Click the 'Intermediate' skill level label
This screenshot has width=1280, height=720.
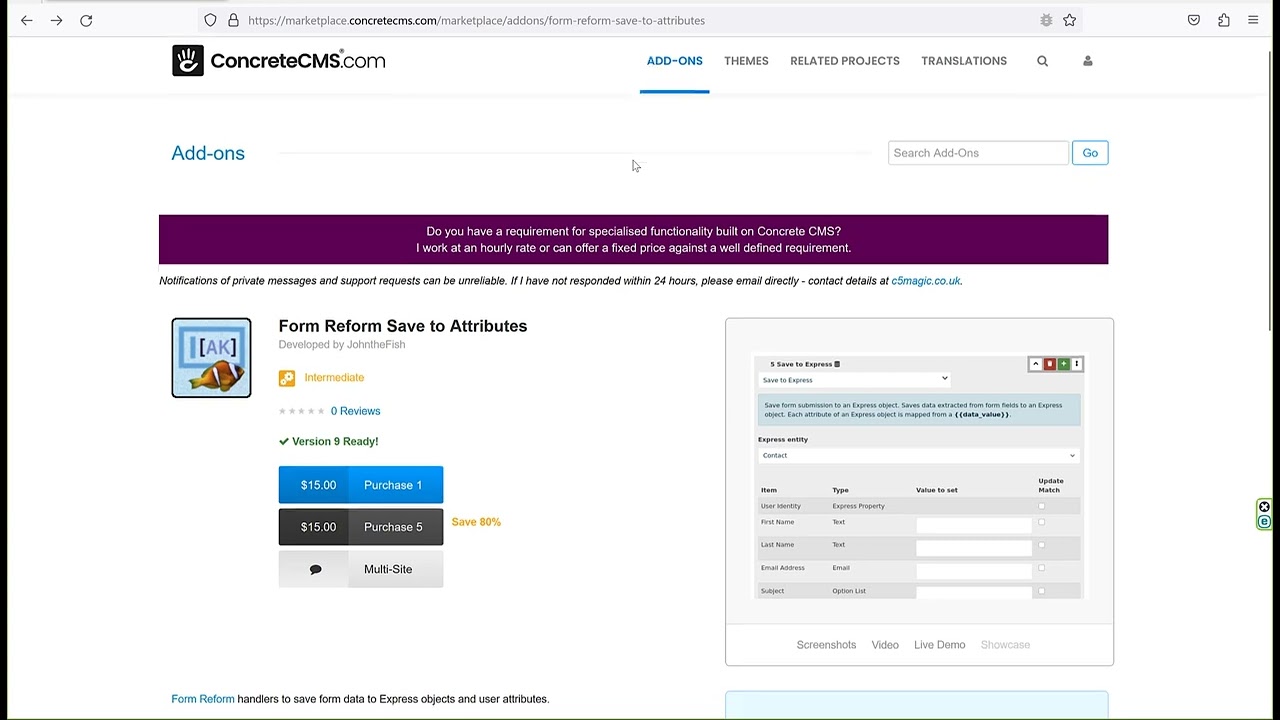[x=334, y=378]
